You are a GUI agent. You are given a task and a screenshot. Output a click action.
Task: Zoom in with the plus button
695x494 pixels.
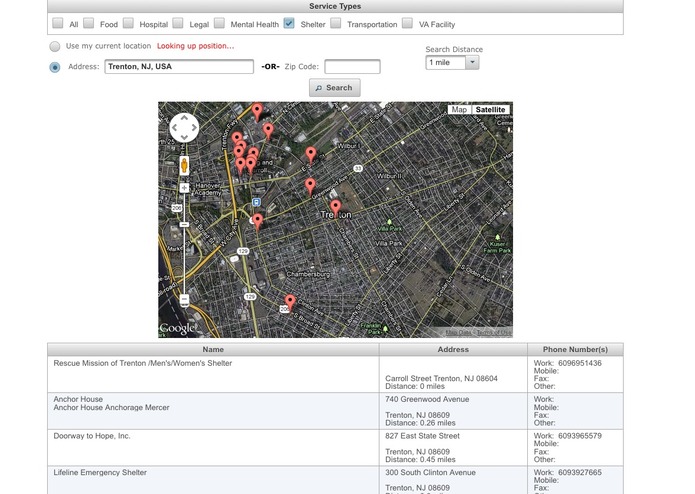pos(184,188)
